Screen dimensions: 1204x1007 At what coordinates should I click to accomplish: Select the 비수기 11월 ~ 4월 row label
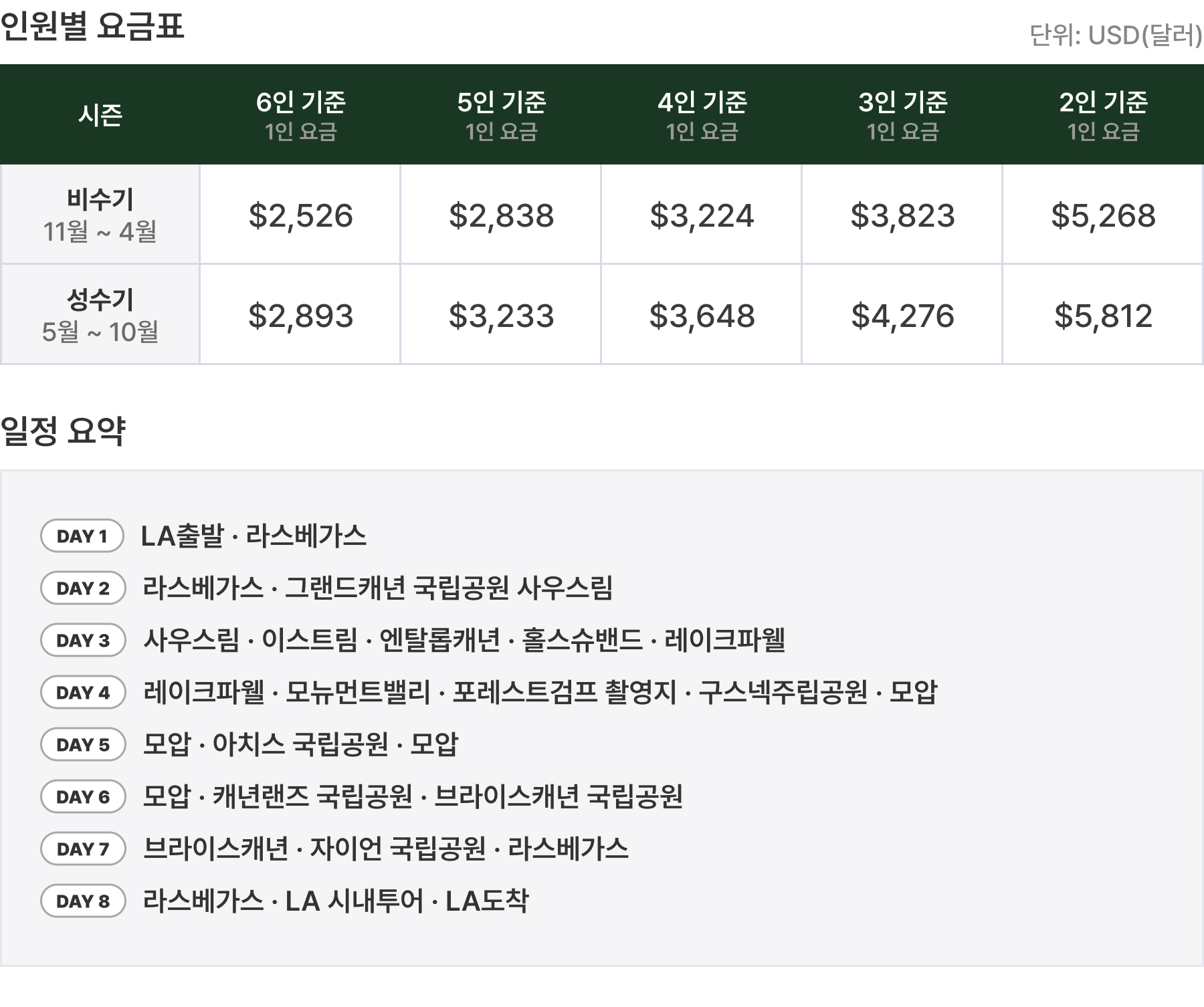tap(100, 215)
